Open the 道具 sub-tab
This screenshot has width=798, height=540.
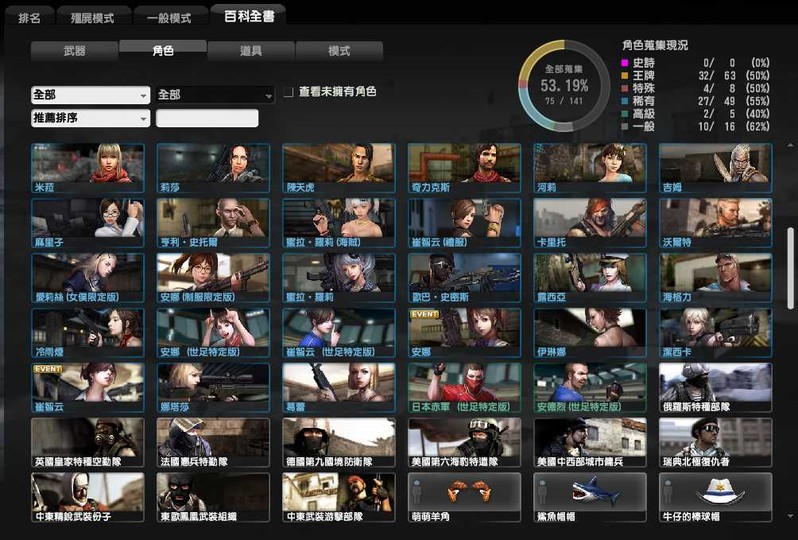[x=251, y=51]
